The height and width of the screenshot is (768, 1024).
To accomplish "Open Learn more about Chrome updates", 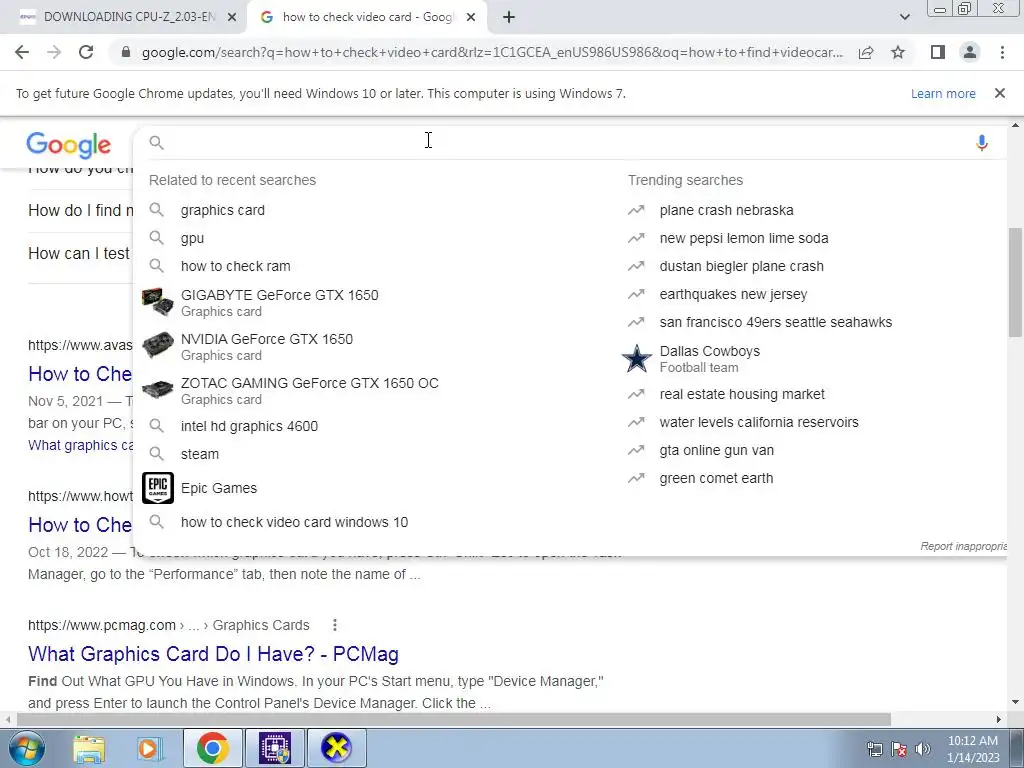I will point(943,93).
